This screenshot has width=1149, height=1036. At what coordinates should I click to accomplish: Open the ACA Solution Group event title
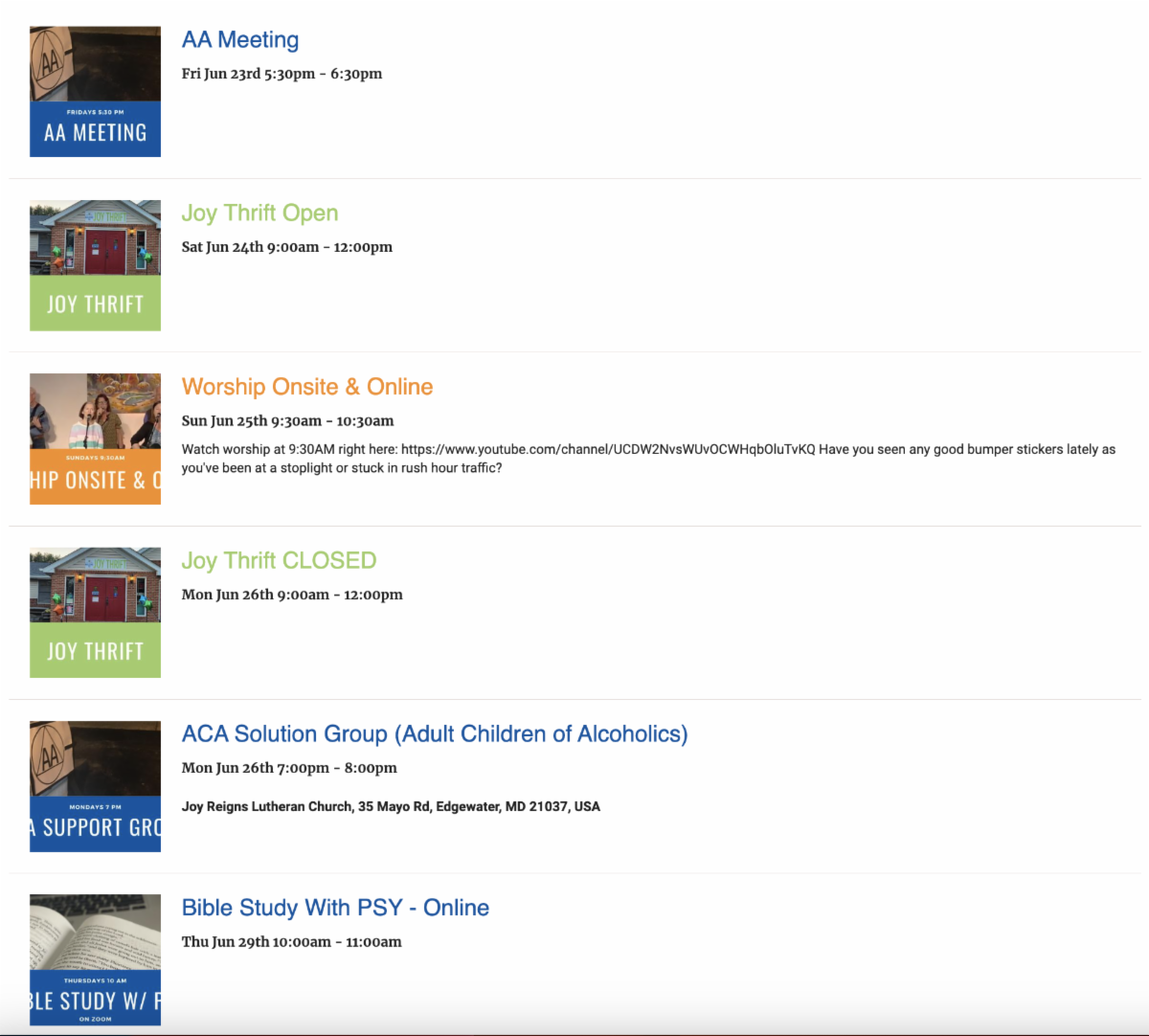435,734
